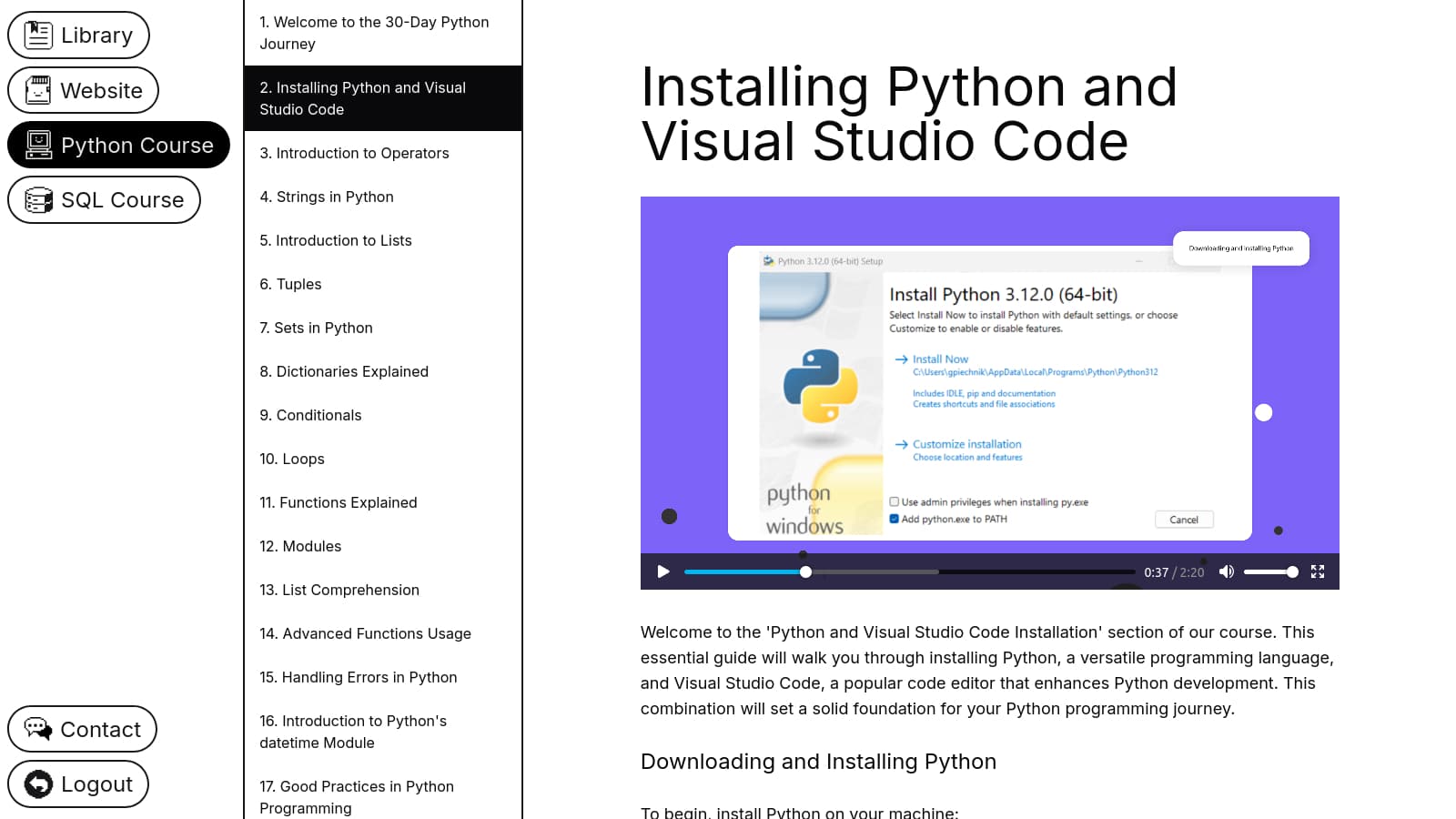Screen dimensions: 1456x819
Task: Open lesson 14 Advanced Functions Usage
Action: coord(383,633)
